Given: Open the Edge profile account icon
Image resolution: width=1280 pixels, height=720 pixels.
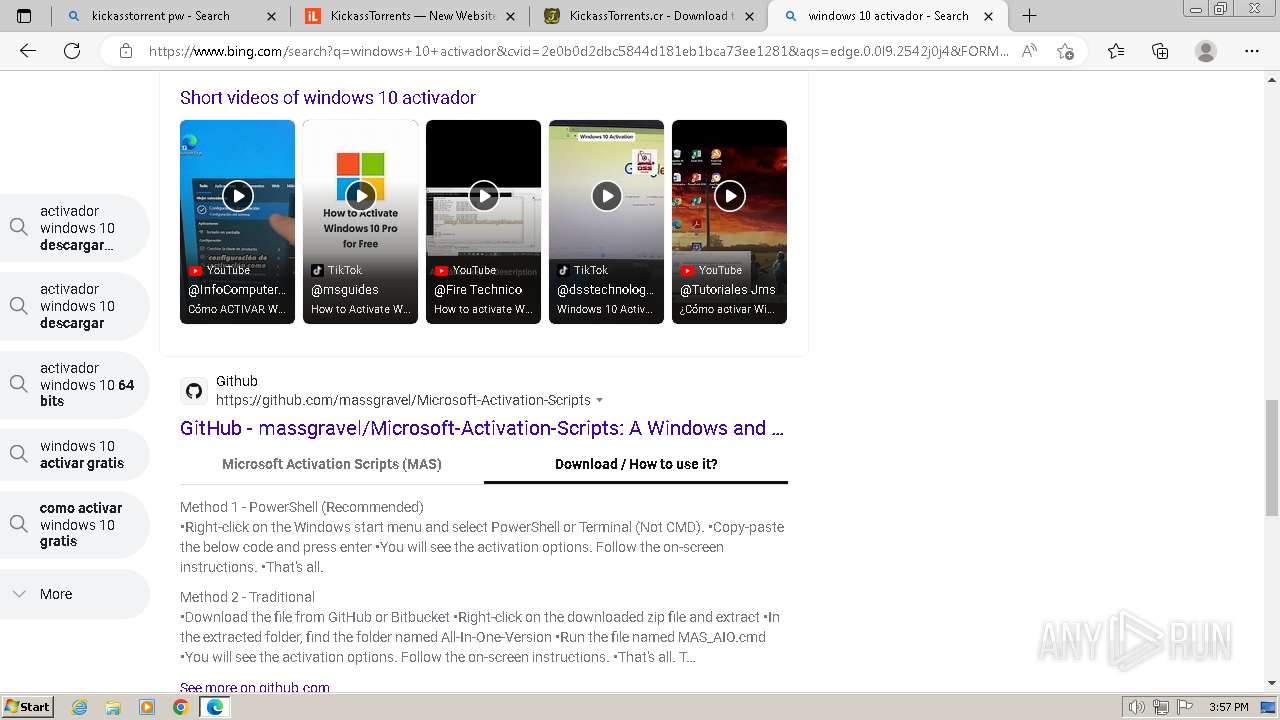Looking at the screenshot, I should click(1206, 51).
